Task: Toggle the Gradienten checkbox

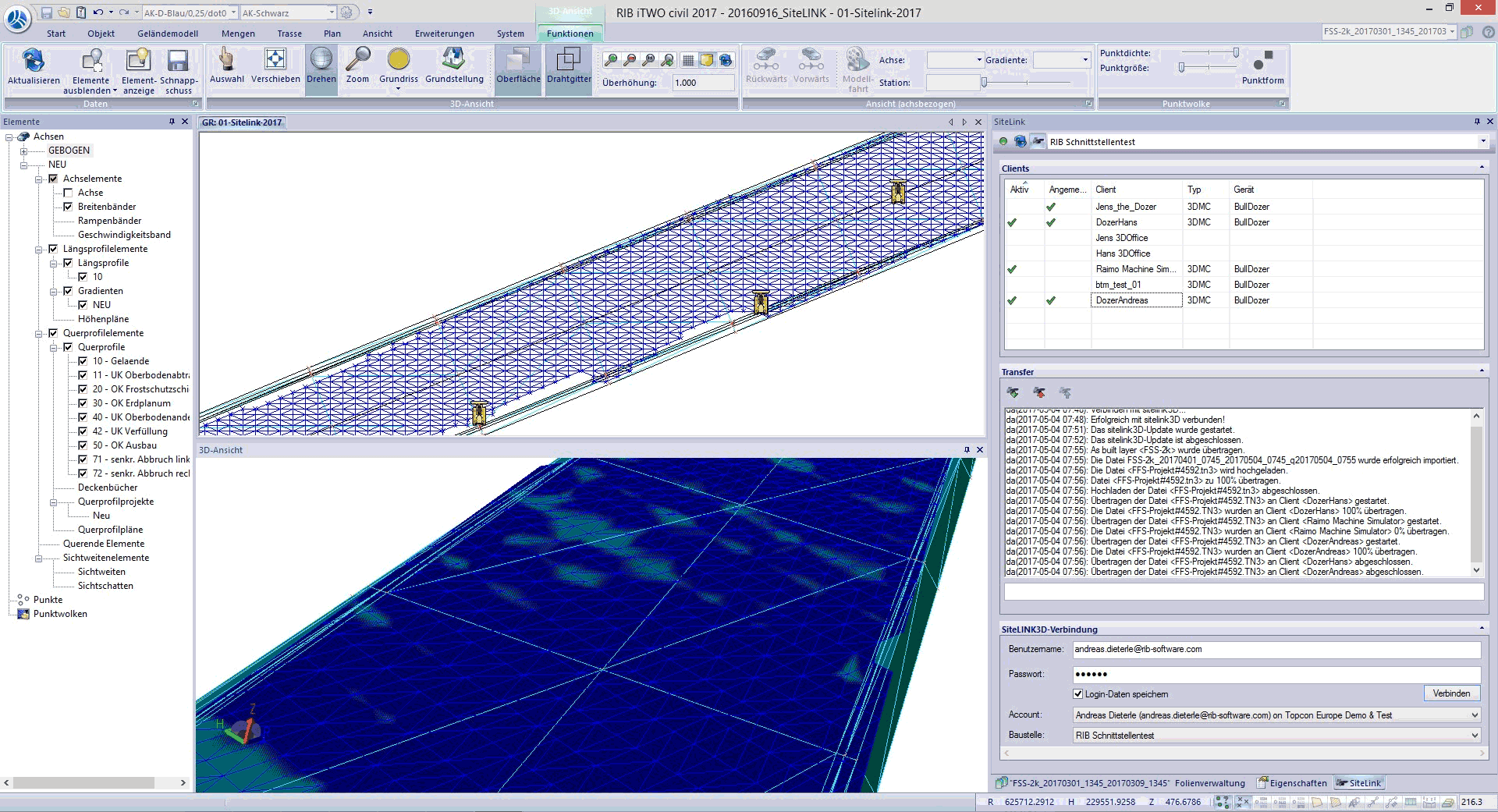Action: (x=68, y=291)
